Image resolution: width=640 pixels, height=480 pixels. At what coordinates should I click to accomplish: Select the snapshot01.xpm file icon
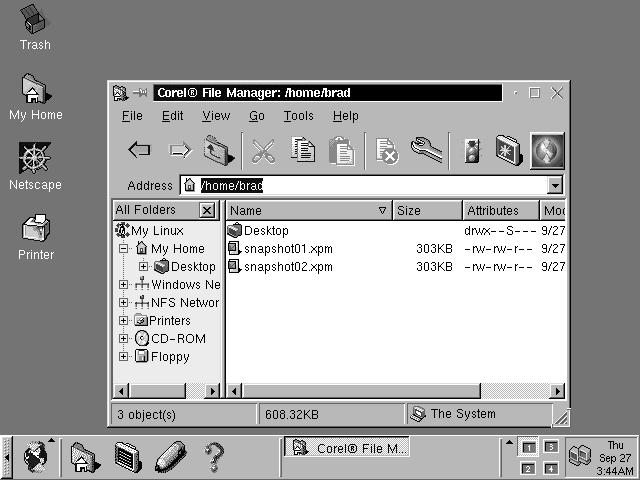pos(234,249)
